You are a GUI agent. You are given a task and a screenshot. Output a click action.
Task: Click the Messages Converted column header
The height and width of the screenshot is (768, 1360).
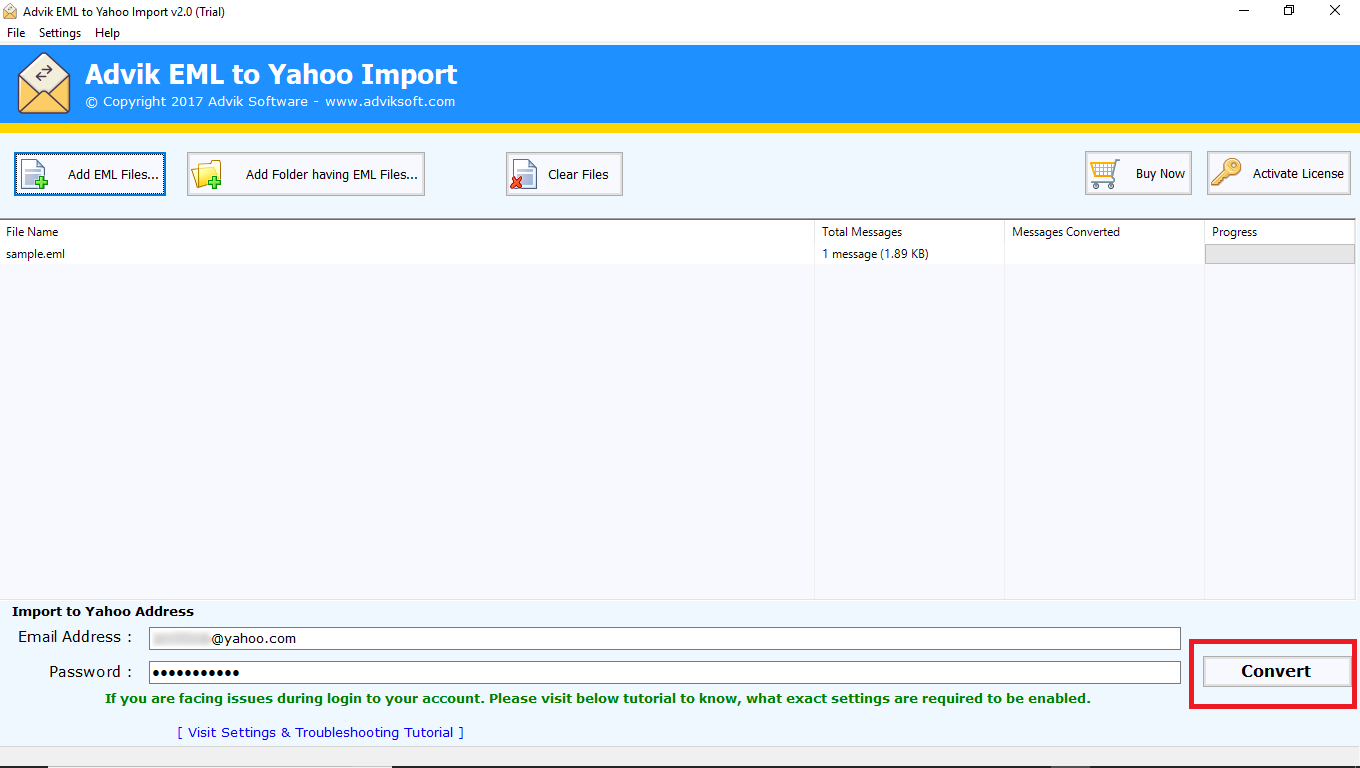1105,232
